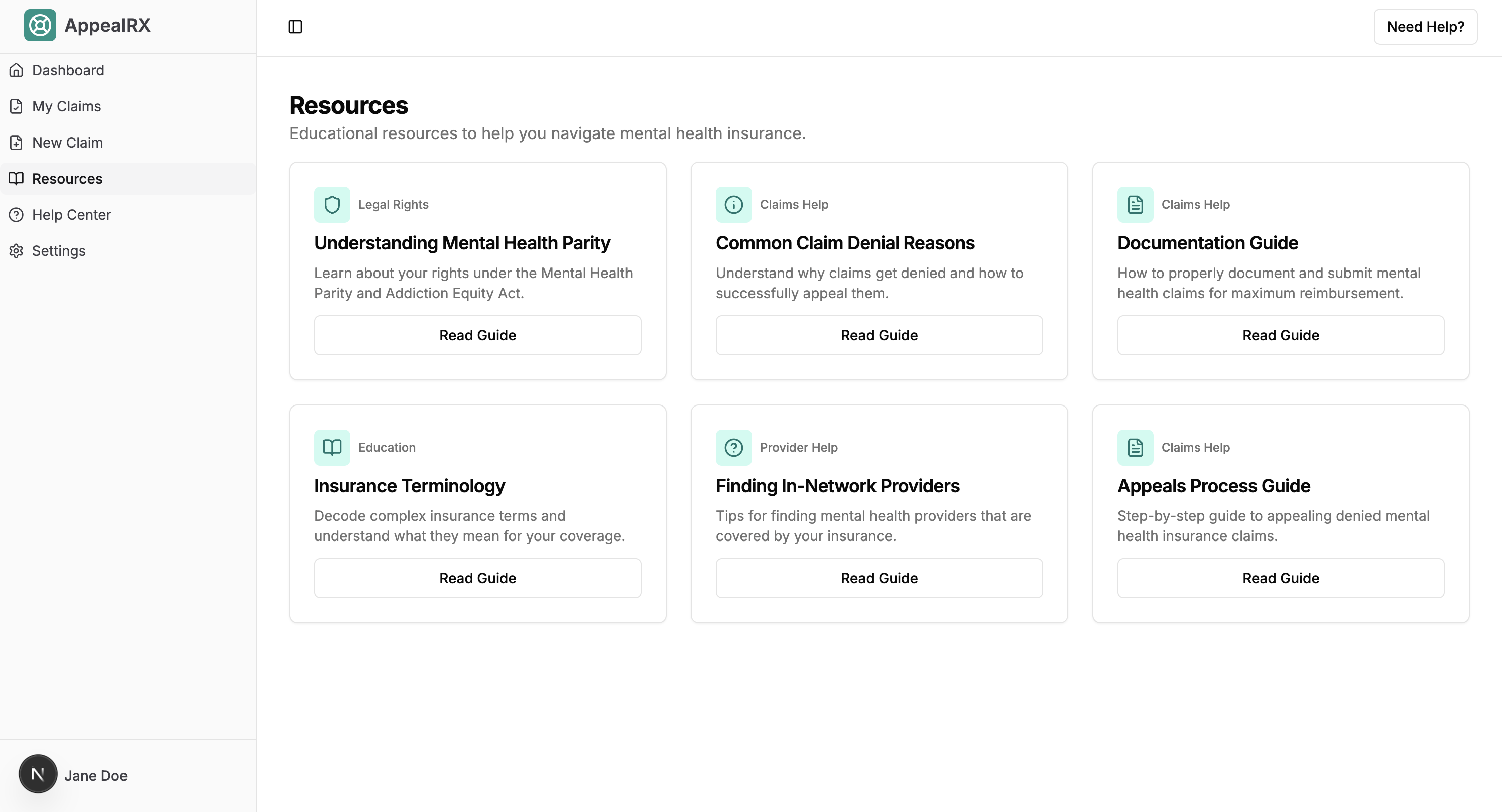The height and width of the screenshot is (812, 1502).
Task: Select the Resources sidebar item
Action: point(67,178)
